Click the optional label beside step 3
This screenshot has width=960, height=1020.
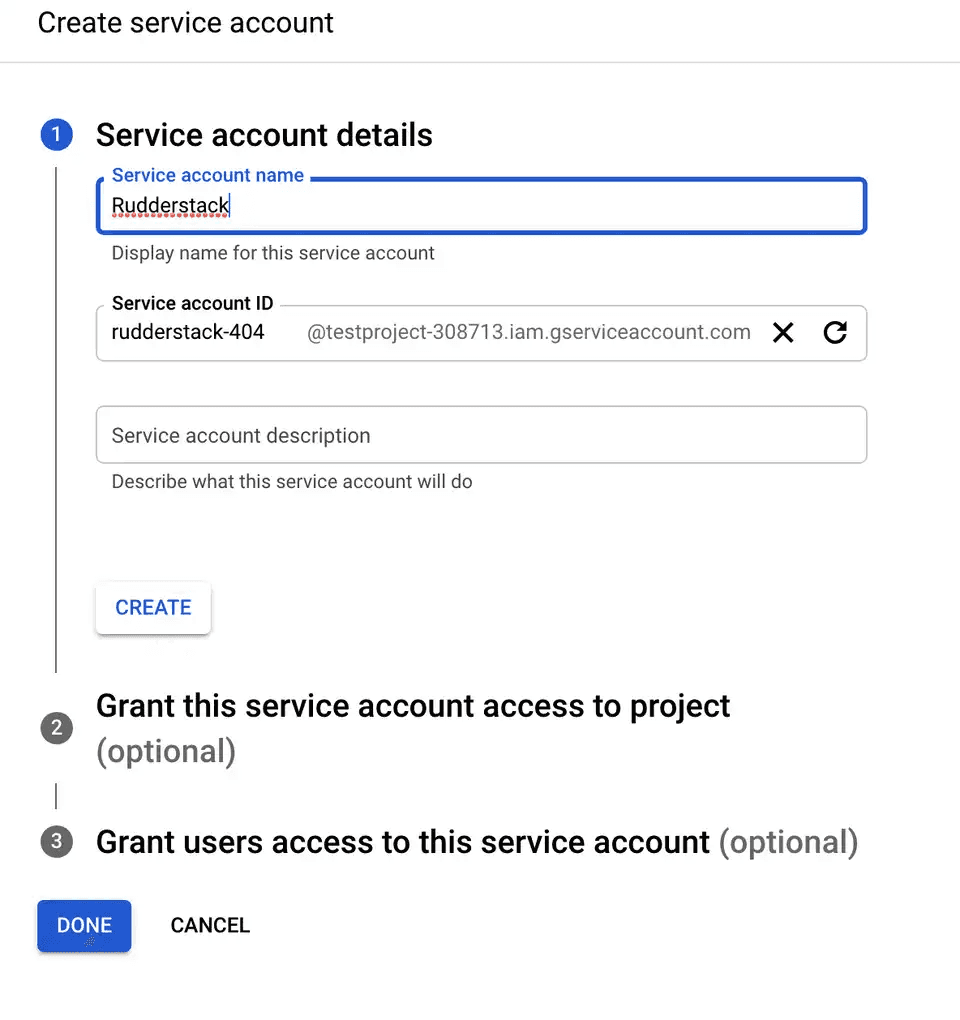tap(789, 842)
